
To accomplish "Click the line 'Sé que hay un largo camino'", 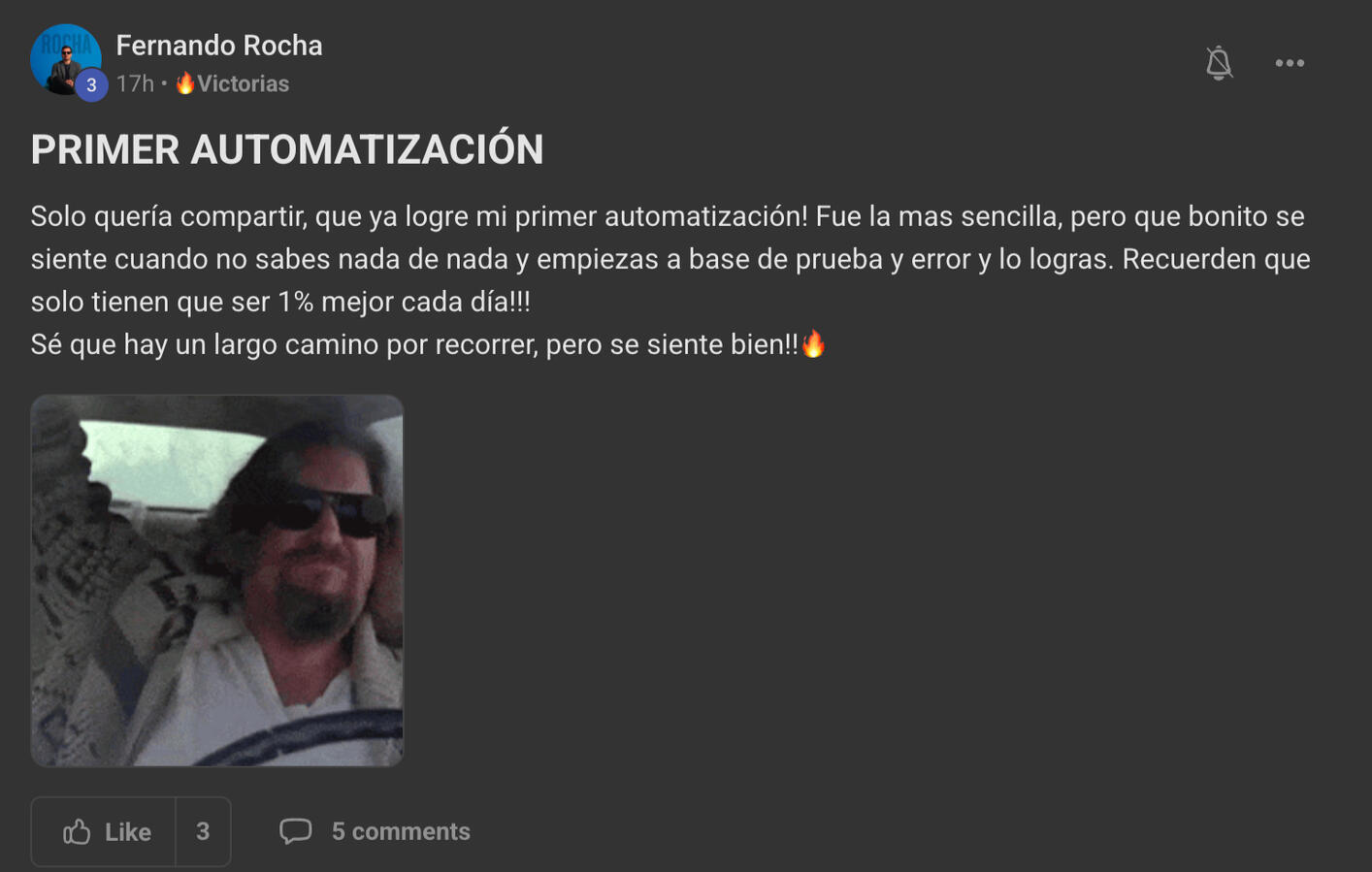I will [428, 344].
